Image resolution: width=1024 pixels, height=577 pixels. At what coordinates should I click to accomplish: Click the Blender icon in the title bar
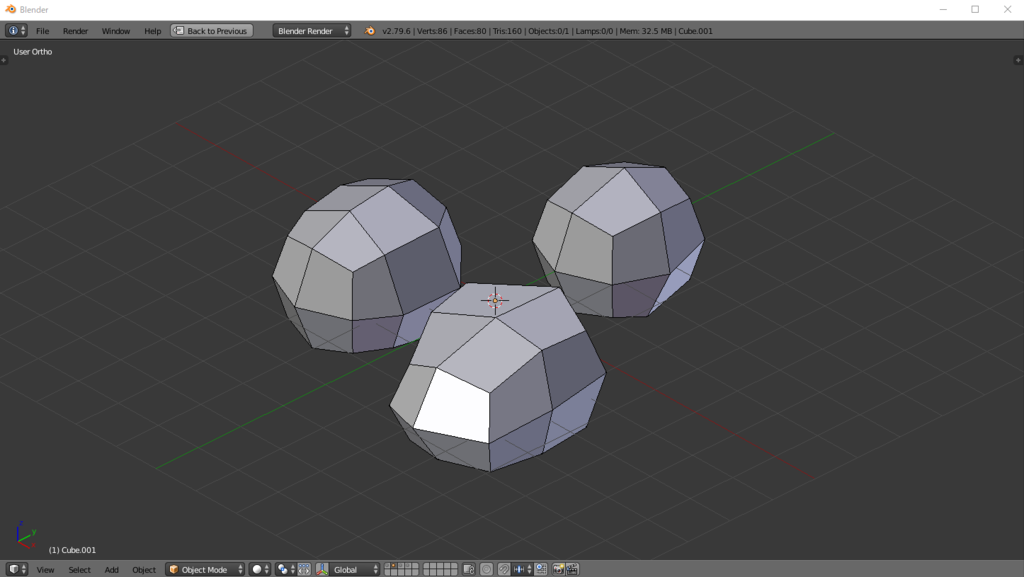tap(10, 9)
